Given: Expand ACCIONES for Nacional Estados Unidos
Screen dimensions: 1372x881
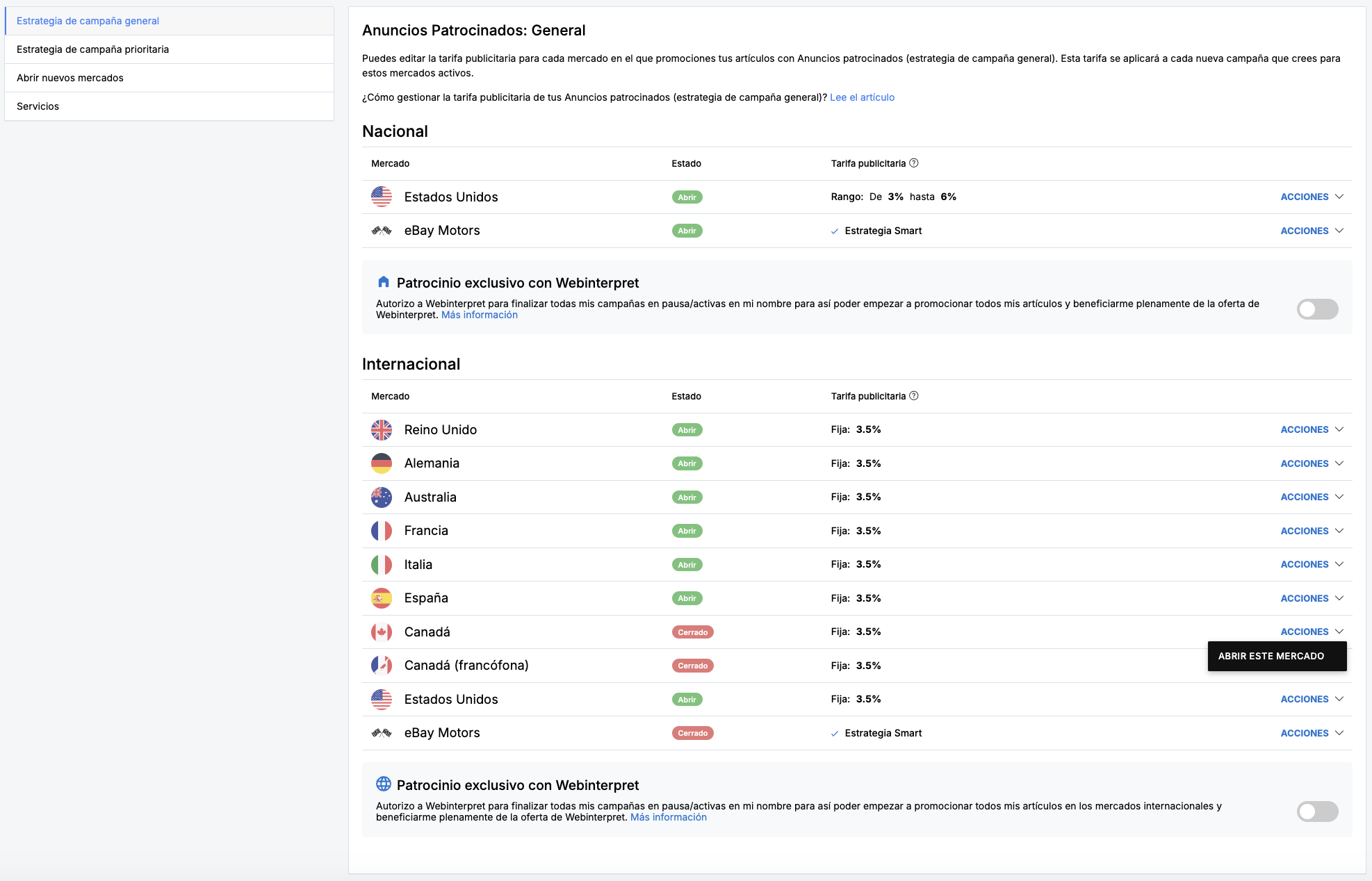Looking at the screenshot, I should pos(1312,197).
